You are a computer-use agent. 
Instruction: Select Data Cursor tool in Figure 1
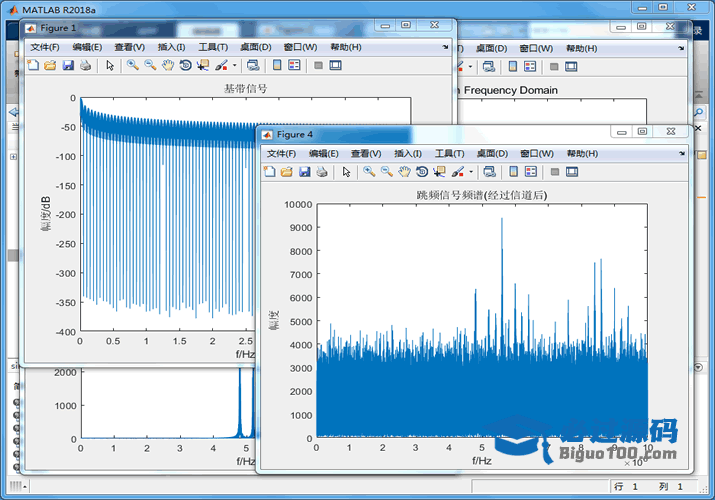click(203, 65)
